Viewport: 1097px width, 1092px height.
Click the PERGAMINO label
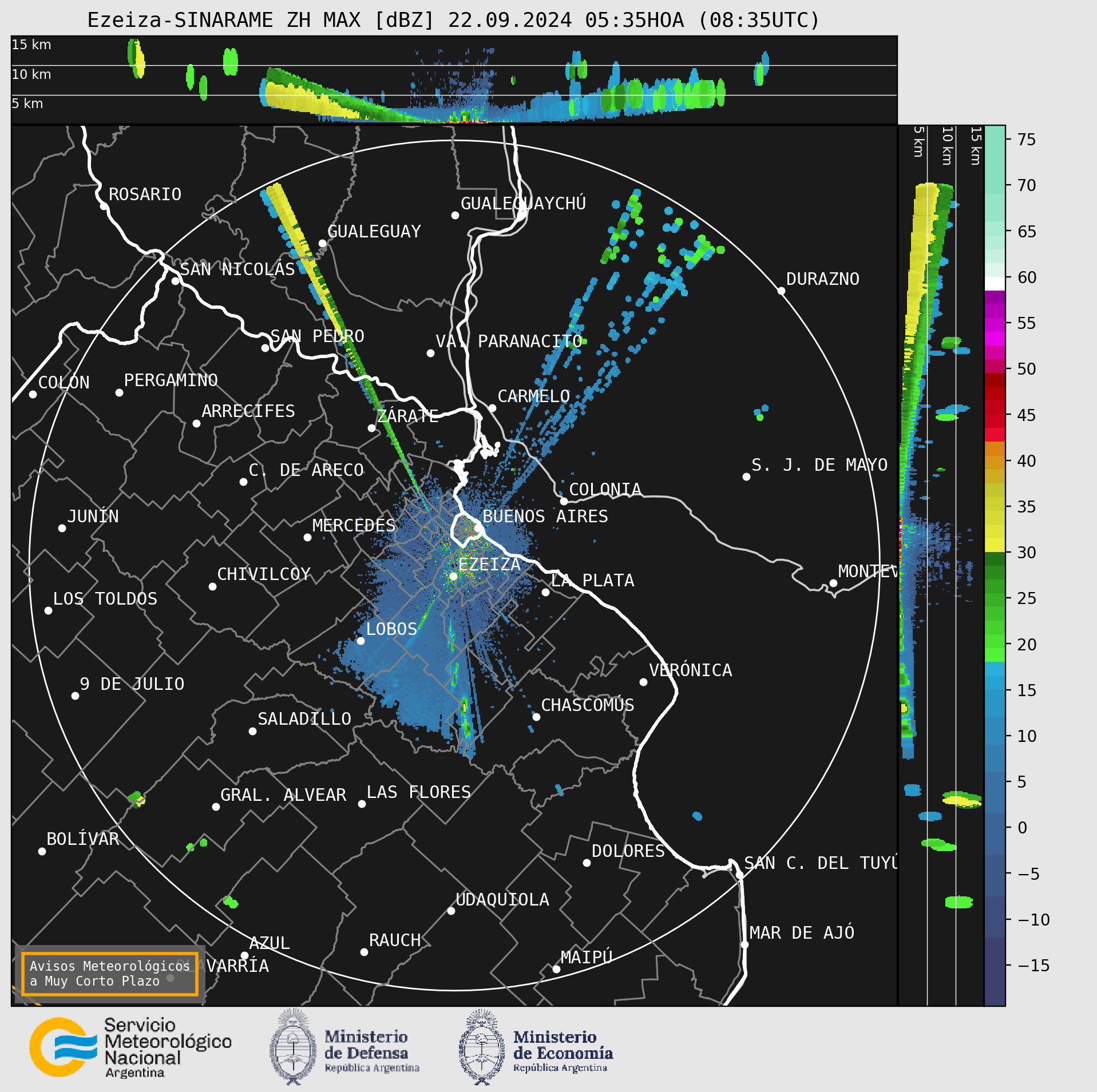tap(171, 380)
